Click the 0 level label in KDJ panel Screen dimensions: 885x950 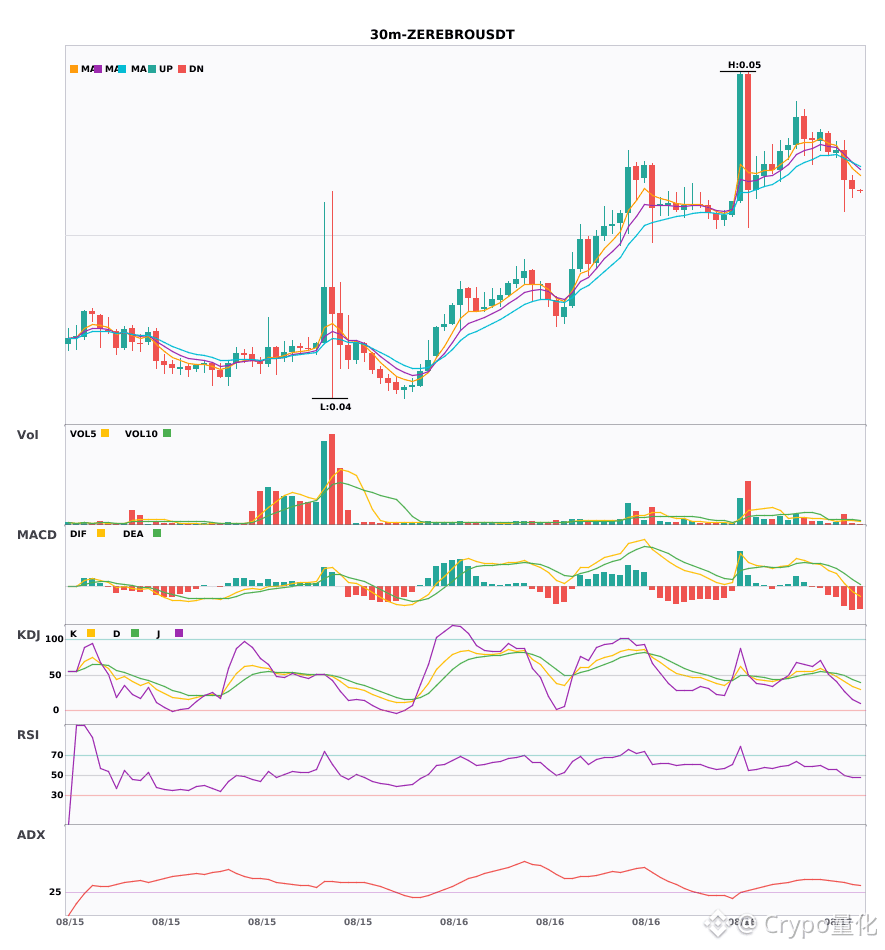[x=56, y=710]
